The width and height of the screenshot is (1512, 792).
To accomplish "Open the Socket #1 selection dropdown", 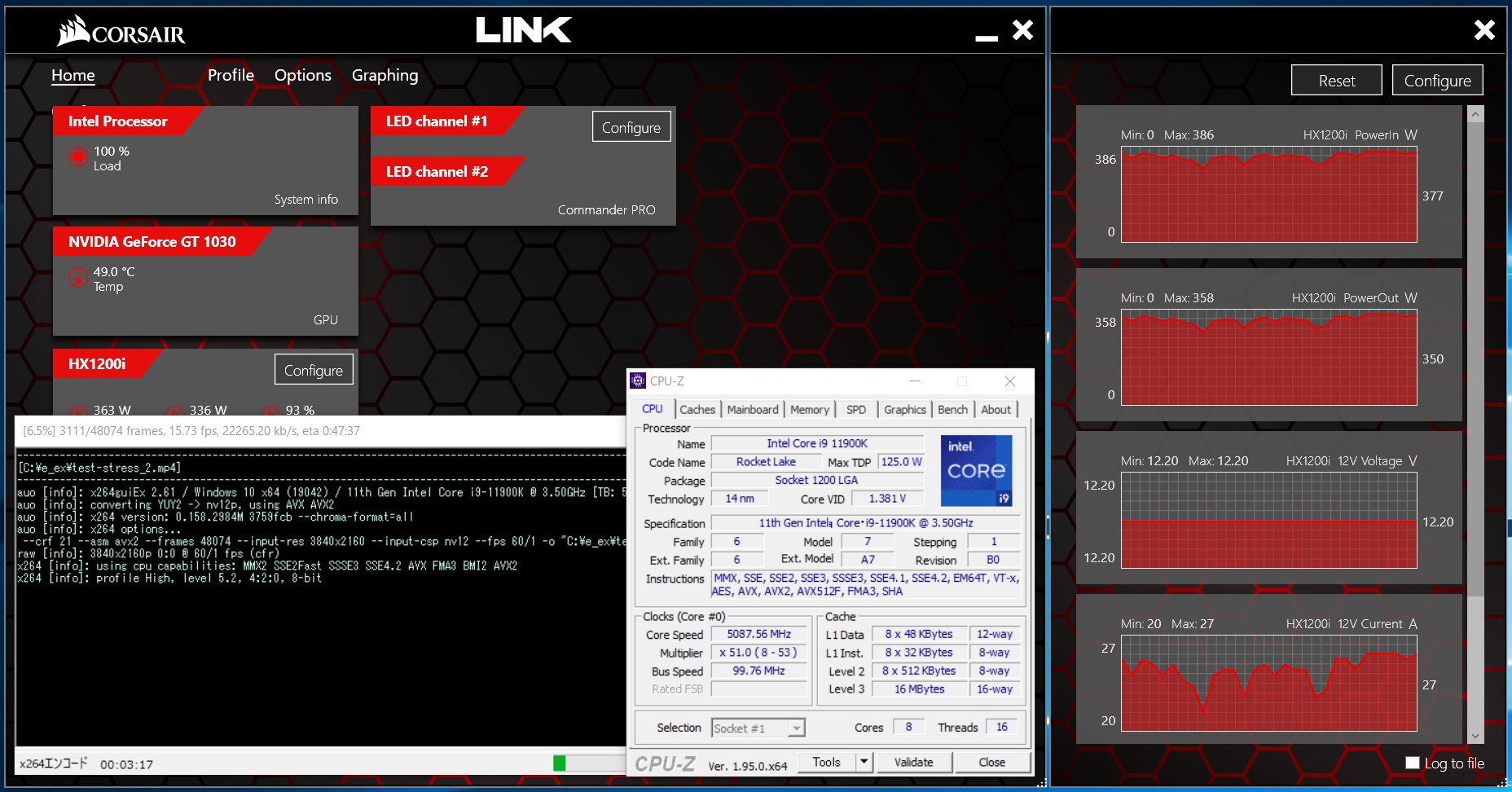I will 758,728.
